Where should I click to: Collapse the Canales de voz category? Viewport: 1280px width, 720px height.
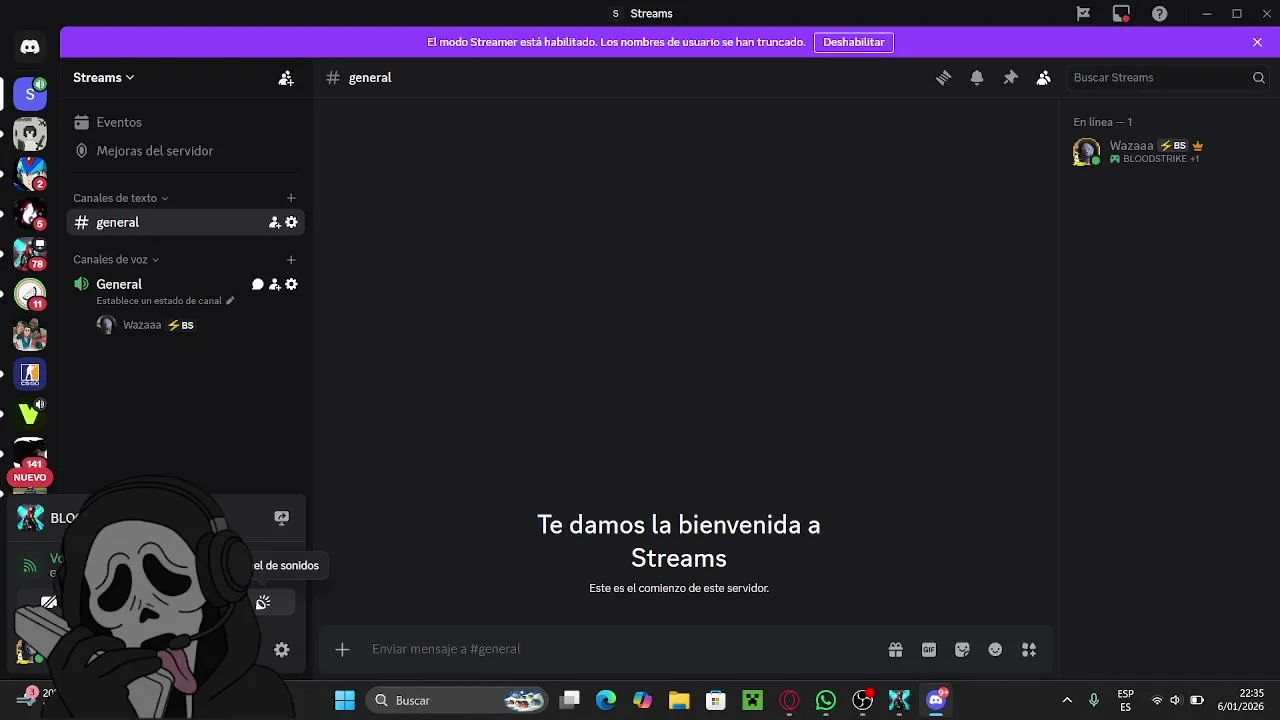116,260
